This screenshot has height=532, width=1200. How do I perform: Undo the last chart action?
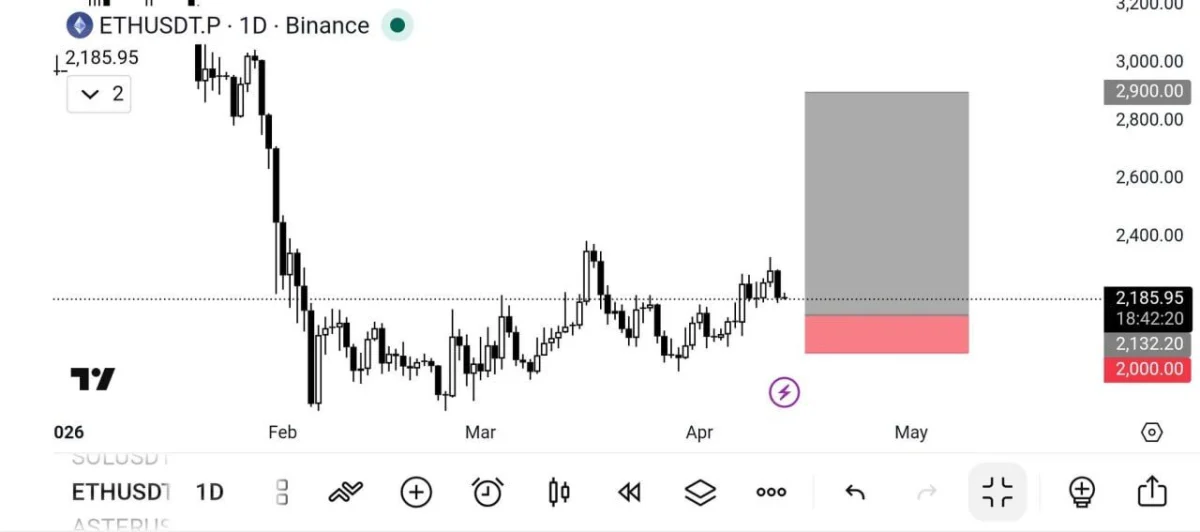click(x=855, y=492)
